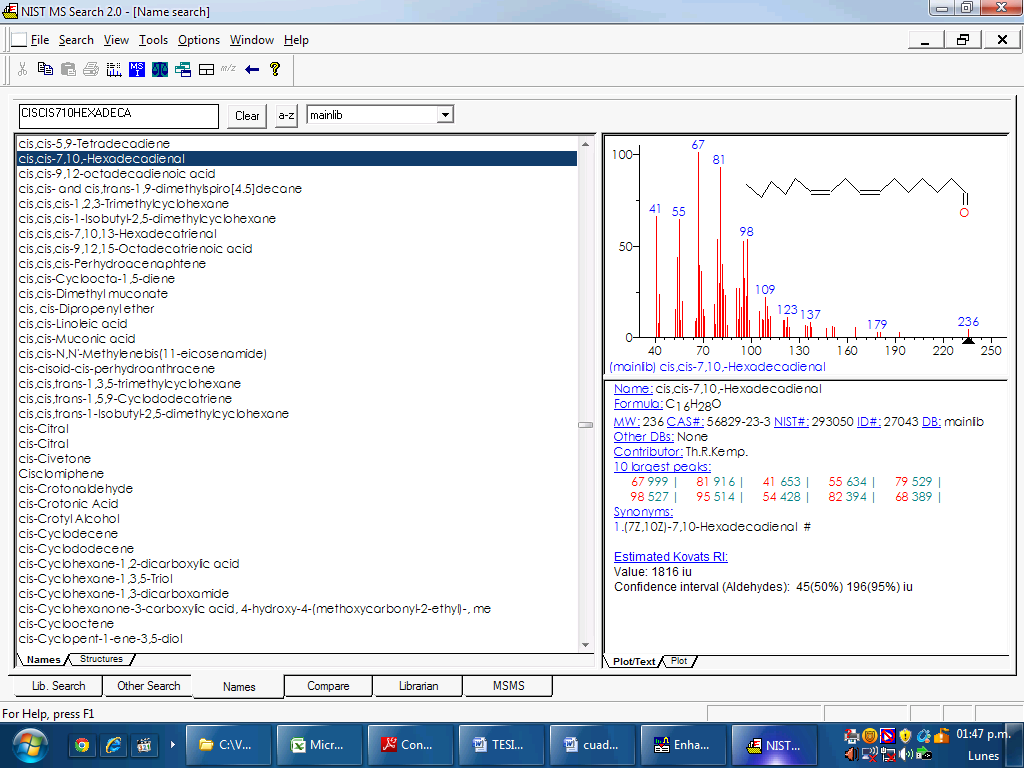The image size is (1024, 768).
Task: Launch Google Chrome from the taskbar
Action: point(82,744)
